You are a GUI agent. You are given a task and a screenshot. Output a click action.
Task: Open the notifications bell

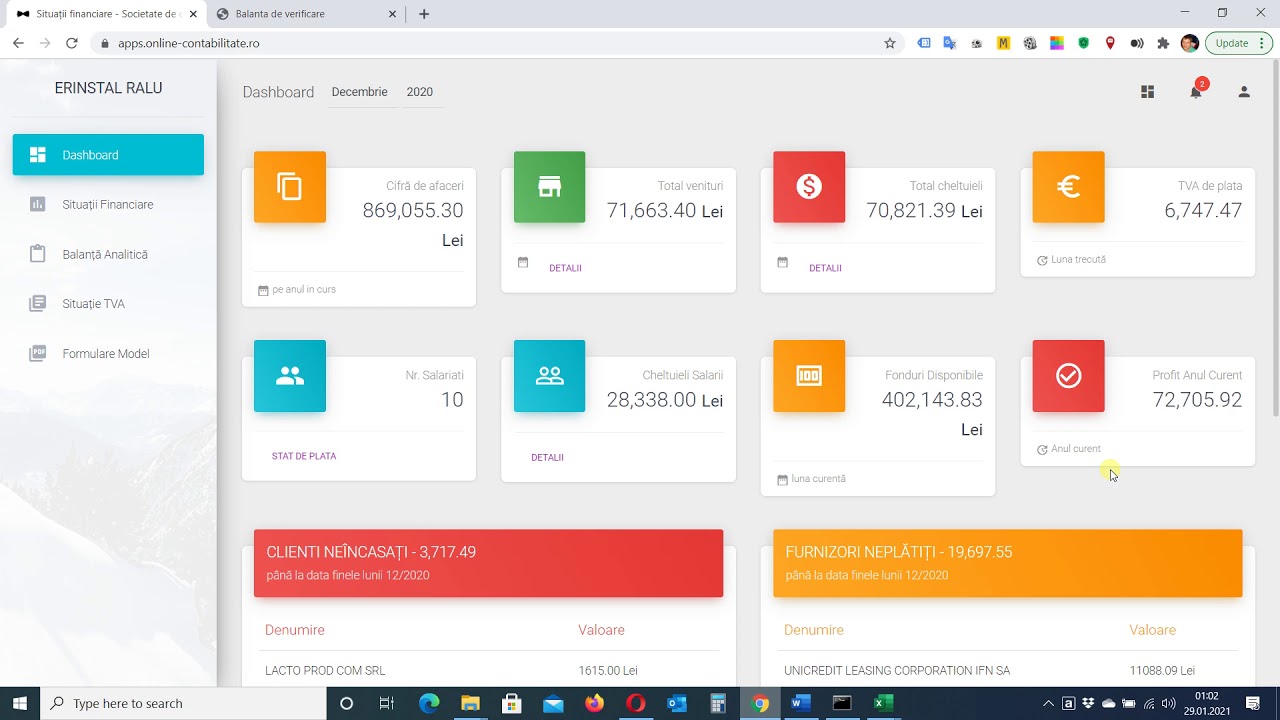coord(1195,92)
